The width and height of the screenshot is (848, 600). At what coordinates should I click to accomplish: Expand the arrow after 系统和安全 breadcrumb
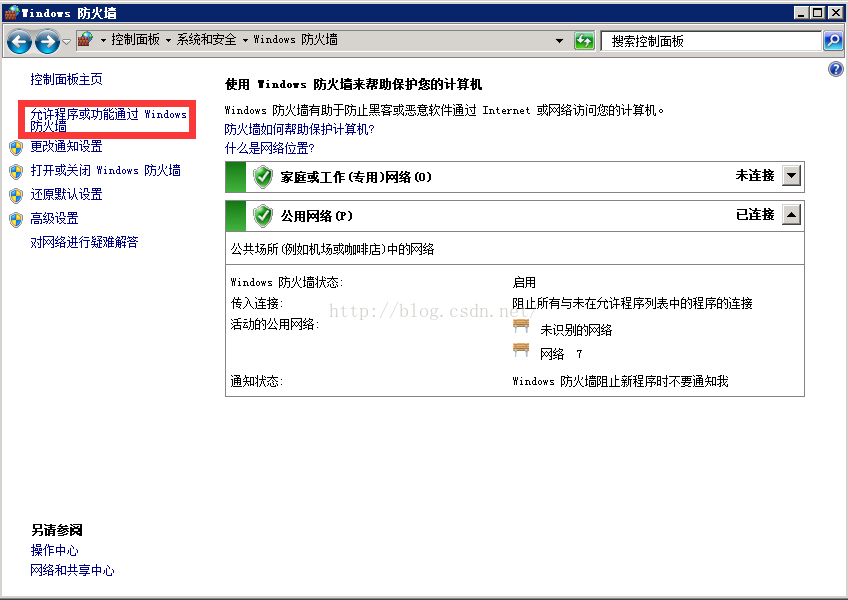coord(245,40)
